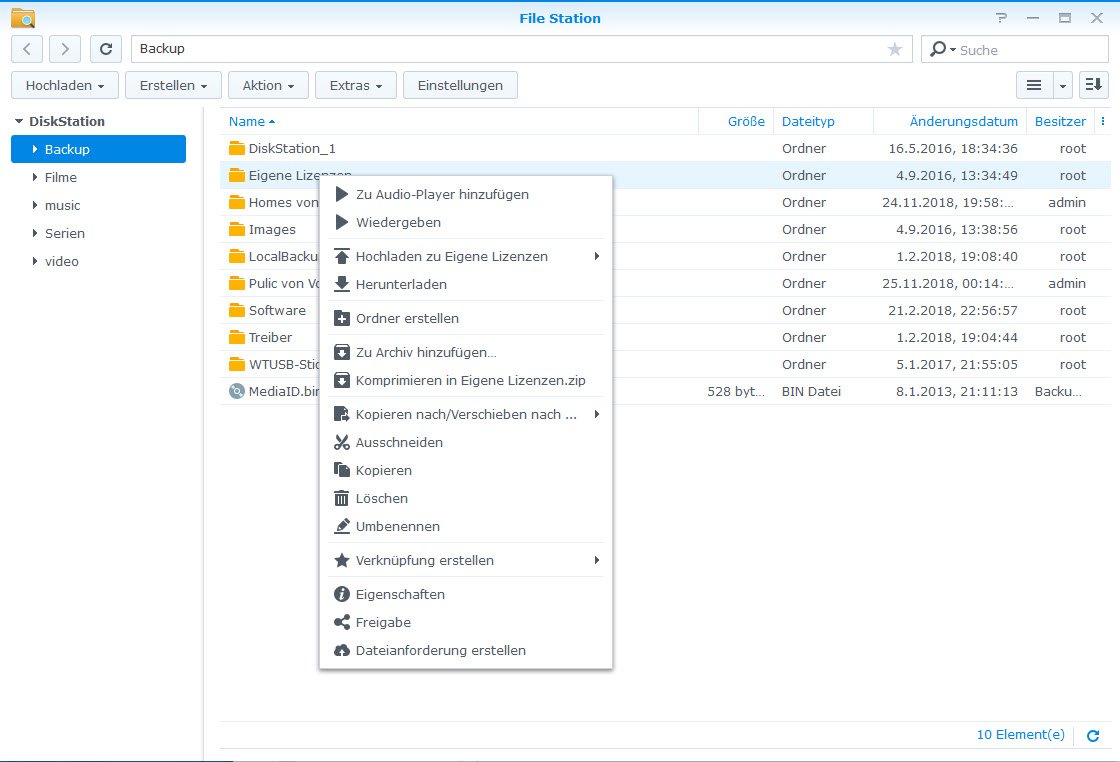The height and width of the screenshot is (762, 1120).
Task: Click the sort order icon at top right
Action: pos(1093,86)
